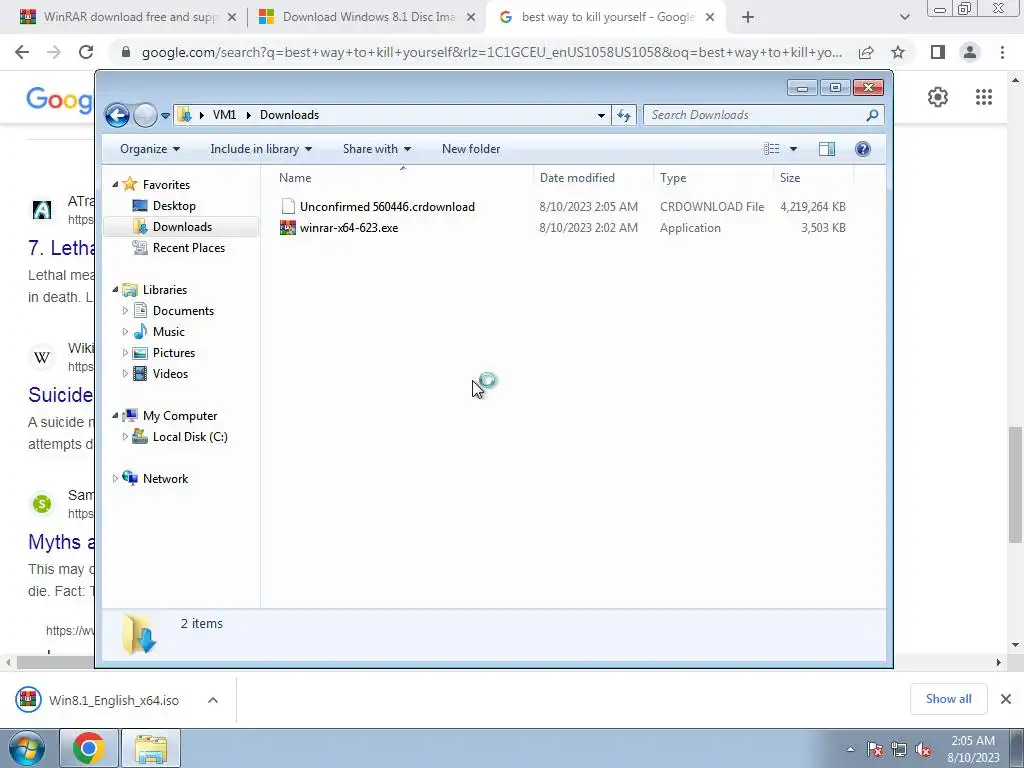Open the Videos library
Image resolution: width=1024 pixels, height=768 pixels.
pos(170,374)
